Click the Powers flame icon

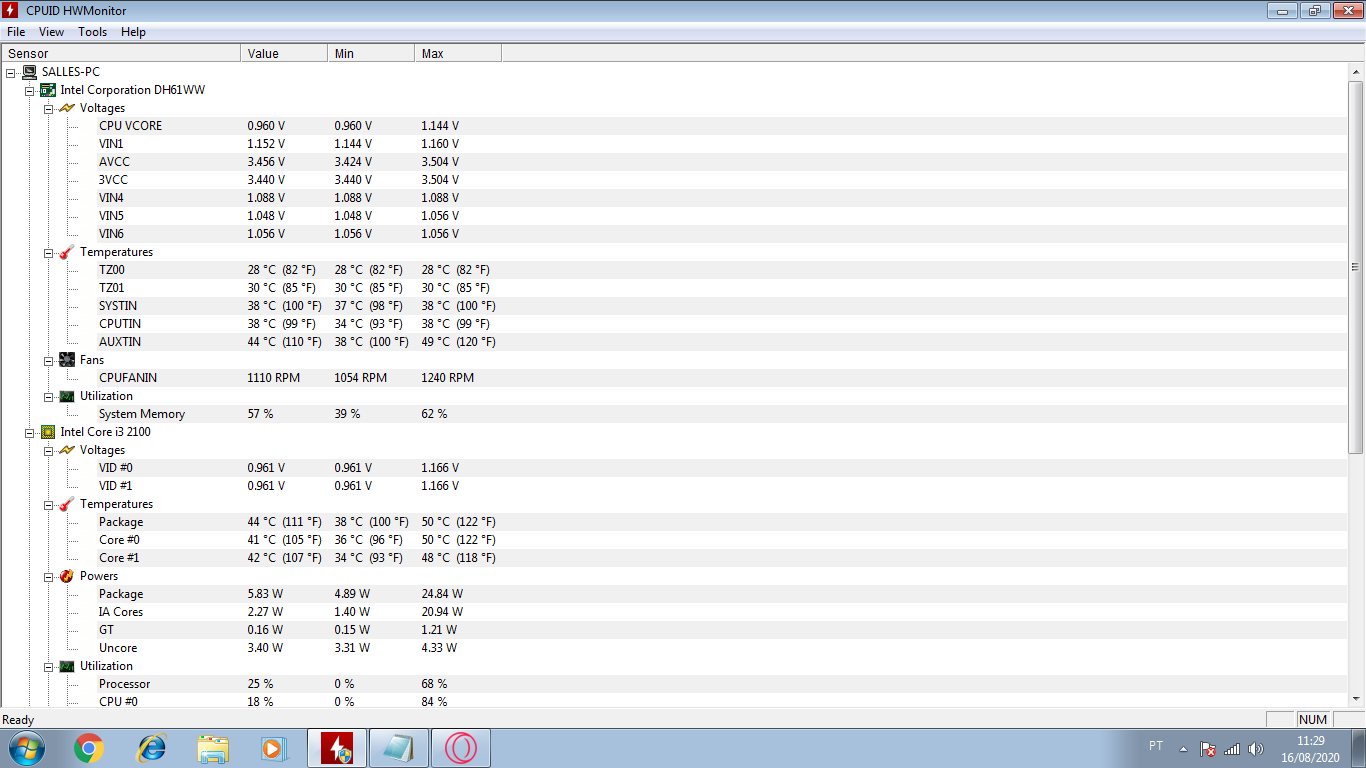coord(67,576)
